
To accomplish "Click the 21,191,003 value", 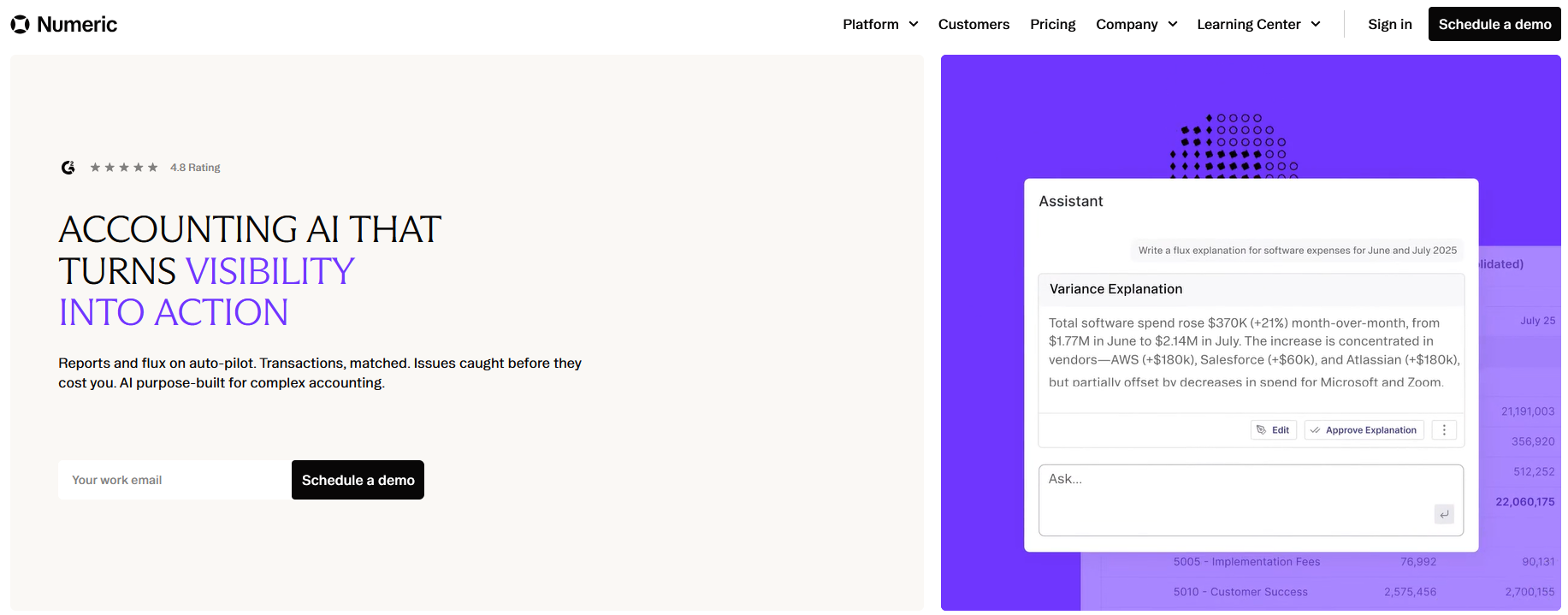I will coord(1528,411).
